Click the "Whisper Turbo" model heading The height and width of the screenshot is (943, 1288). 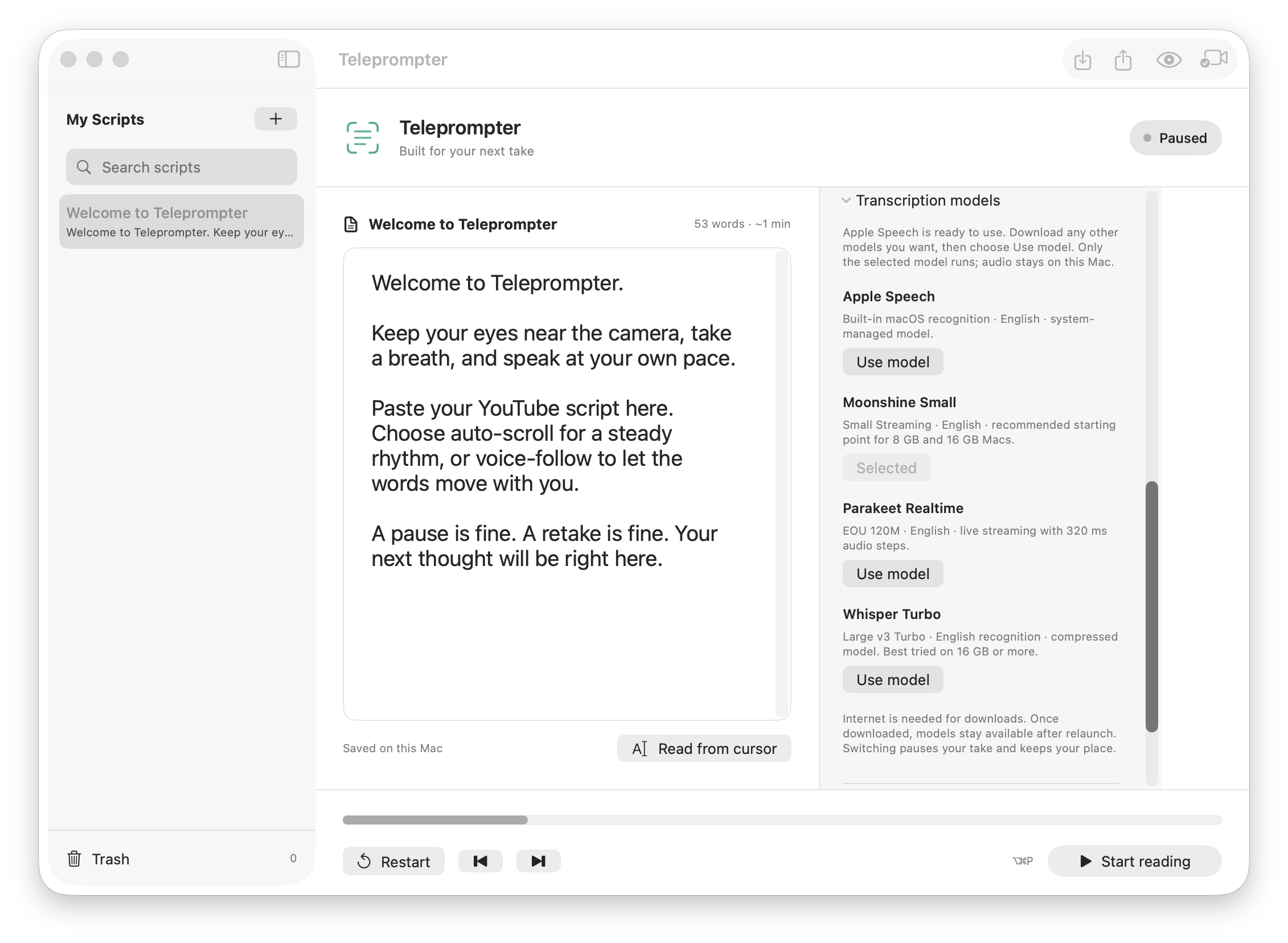891,614
